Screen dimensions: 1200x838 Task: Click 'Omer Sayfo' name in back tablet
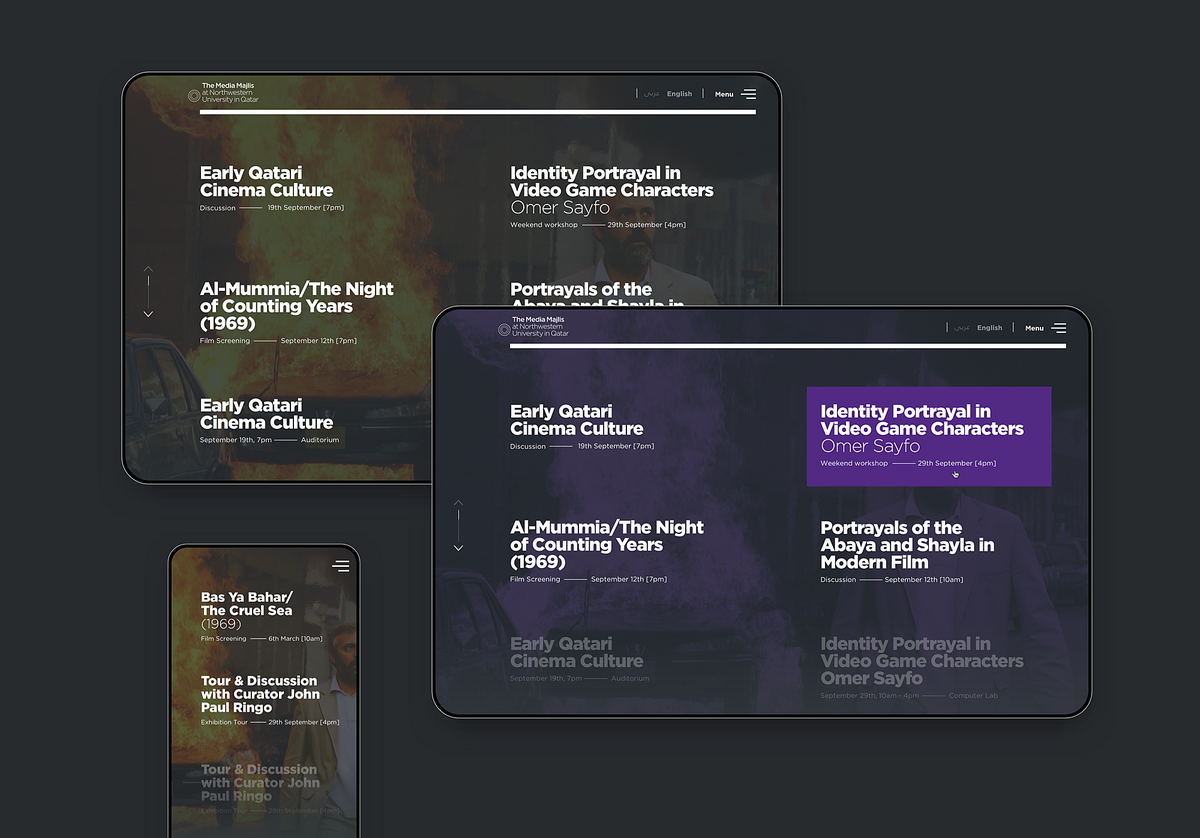560,207
